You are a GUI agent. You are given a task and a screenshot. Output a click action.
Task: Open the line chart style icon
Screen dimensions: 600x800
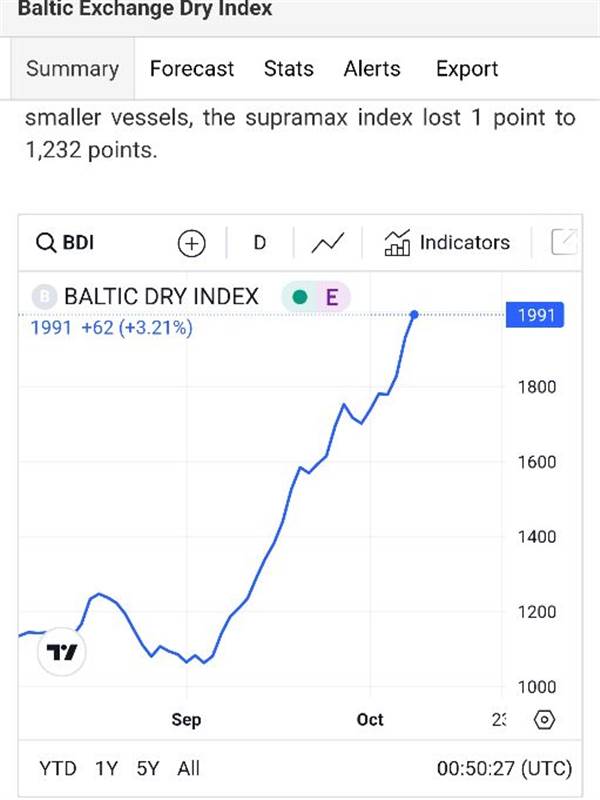[x=328, y=243]
